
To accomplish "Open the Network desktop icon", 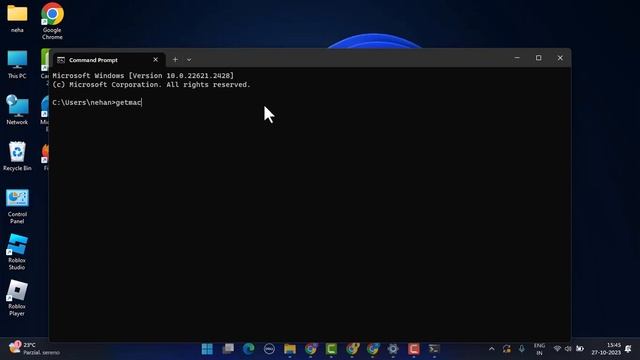I will click(x=17, y=110).
